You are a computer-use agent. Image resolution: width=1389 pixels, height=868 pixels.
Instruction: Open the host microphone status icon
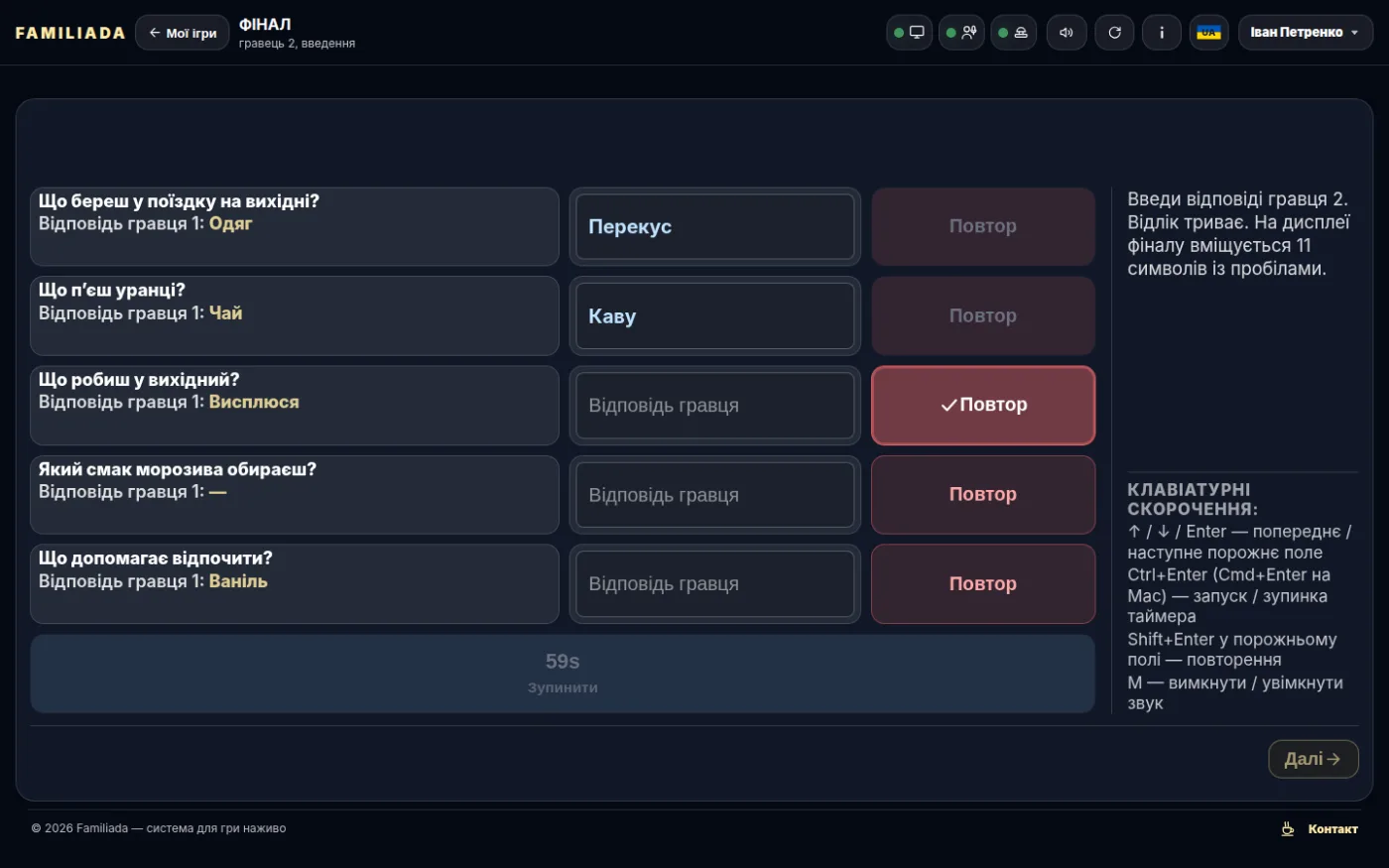click(960, 33)
